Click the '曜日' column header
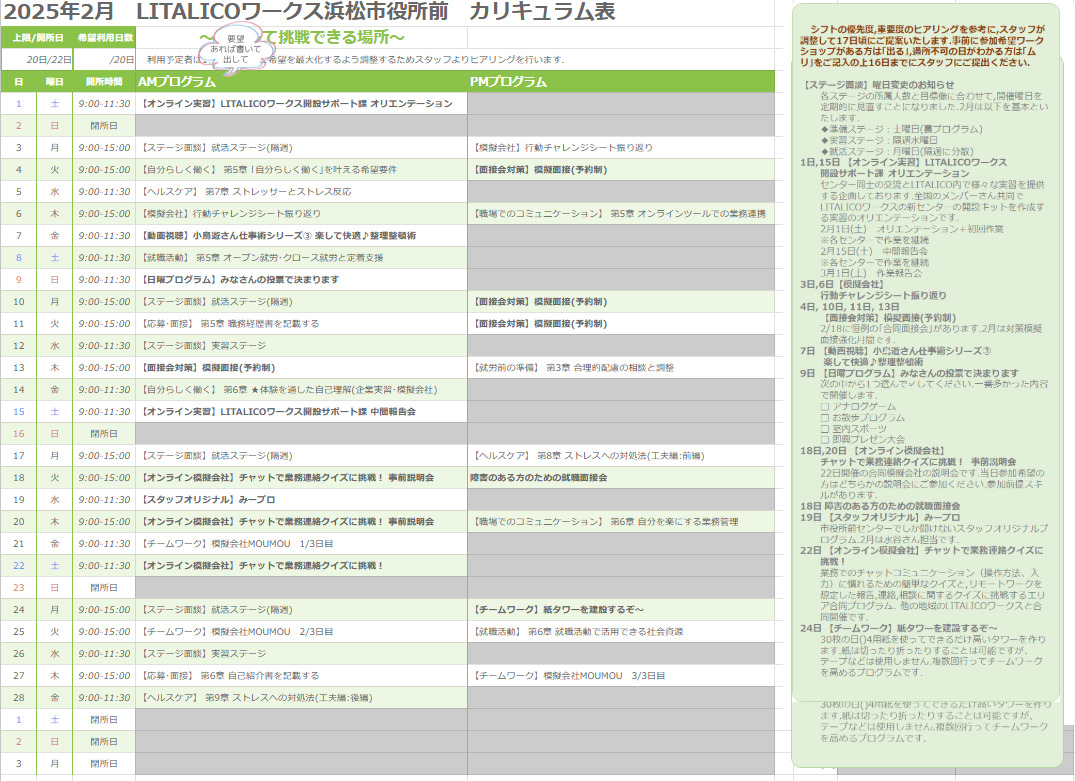 tap(55, 82)
